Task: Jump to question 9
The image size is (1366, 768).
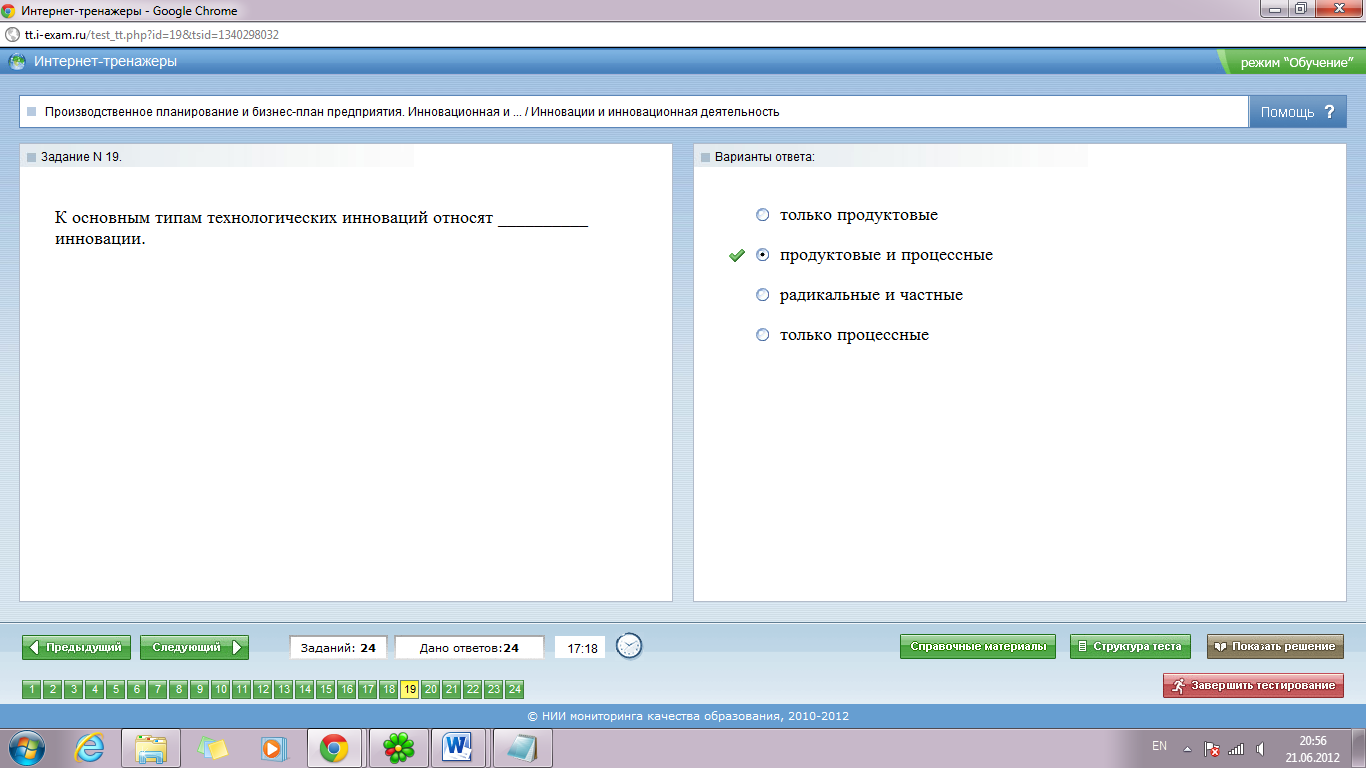Action: click(x=200, y=689)
